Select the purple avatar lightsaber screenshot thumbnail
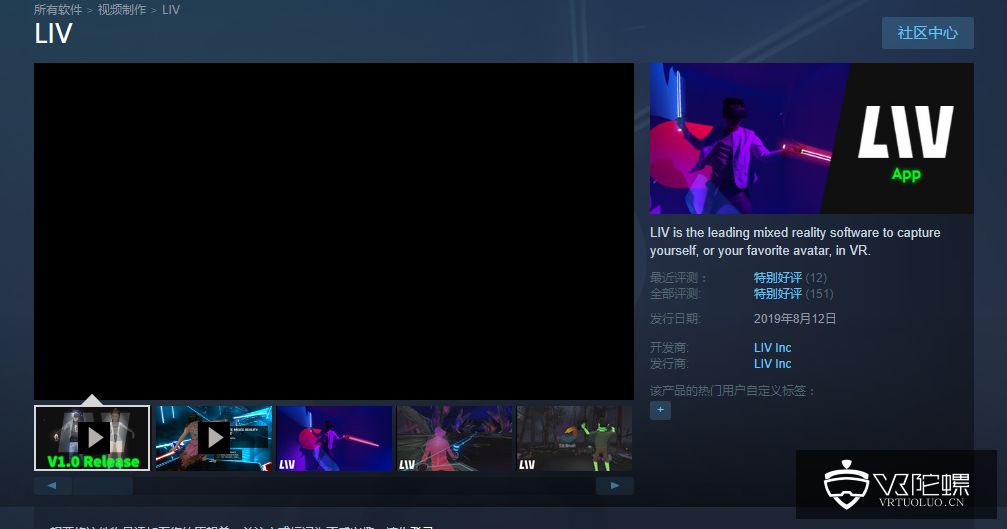This screenshot has height=529, width=1007. point(334,438)
